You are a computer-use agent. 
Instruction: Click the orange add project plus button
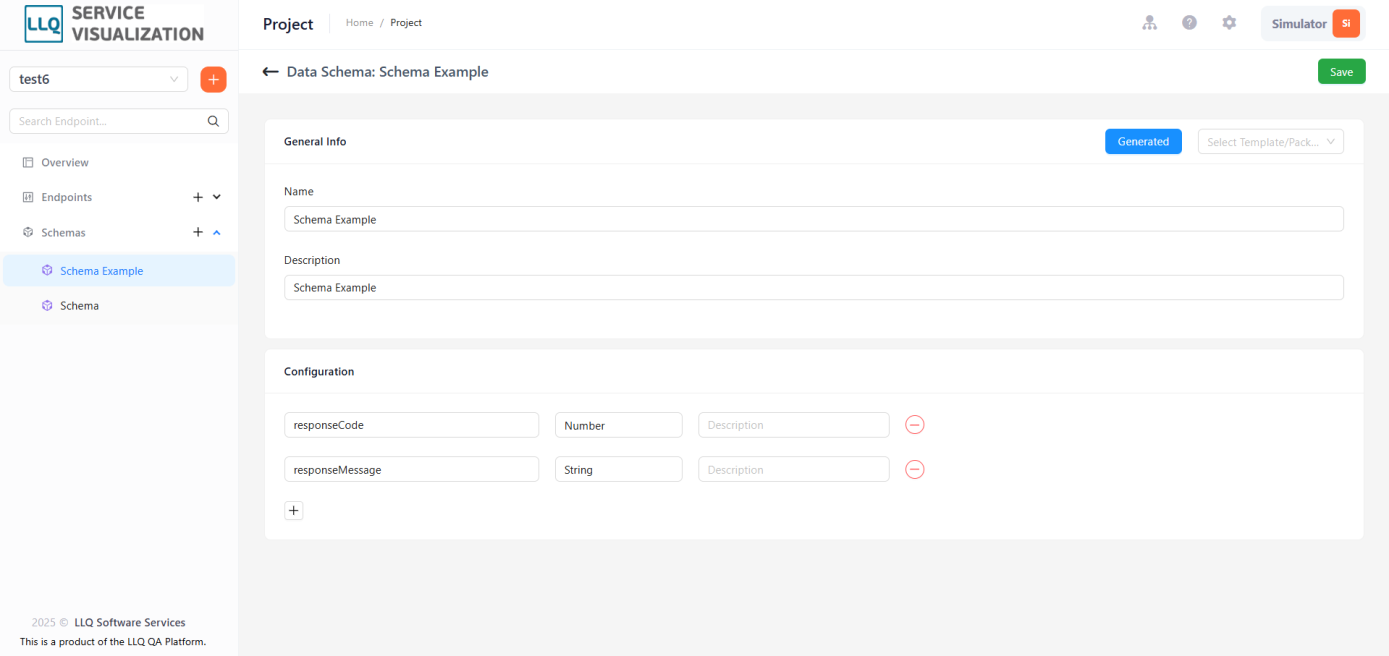point(213,79)
